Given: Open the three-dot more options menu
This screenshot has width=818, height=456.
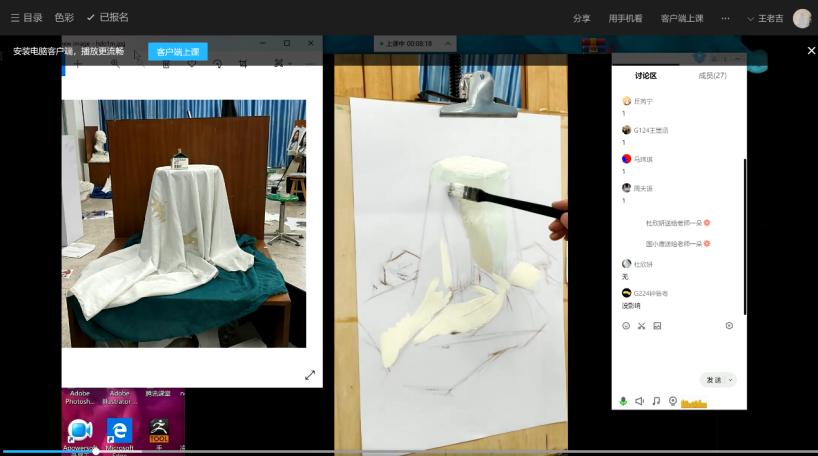Looking at the screenshot, I should pyautogui.click(x=725, y=18).
